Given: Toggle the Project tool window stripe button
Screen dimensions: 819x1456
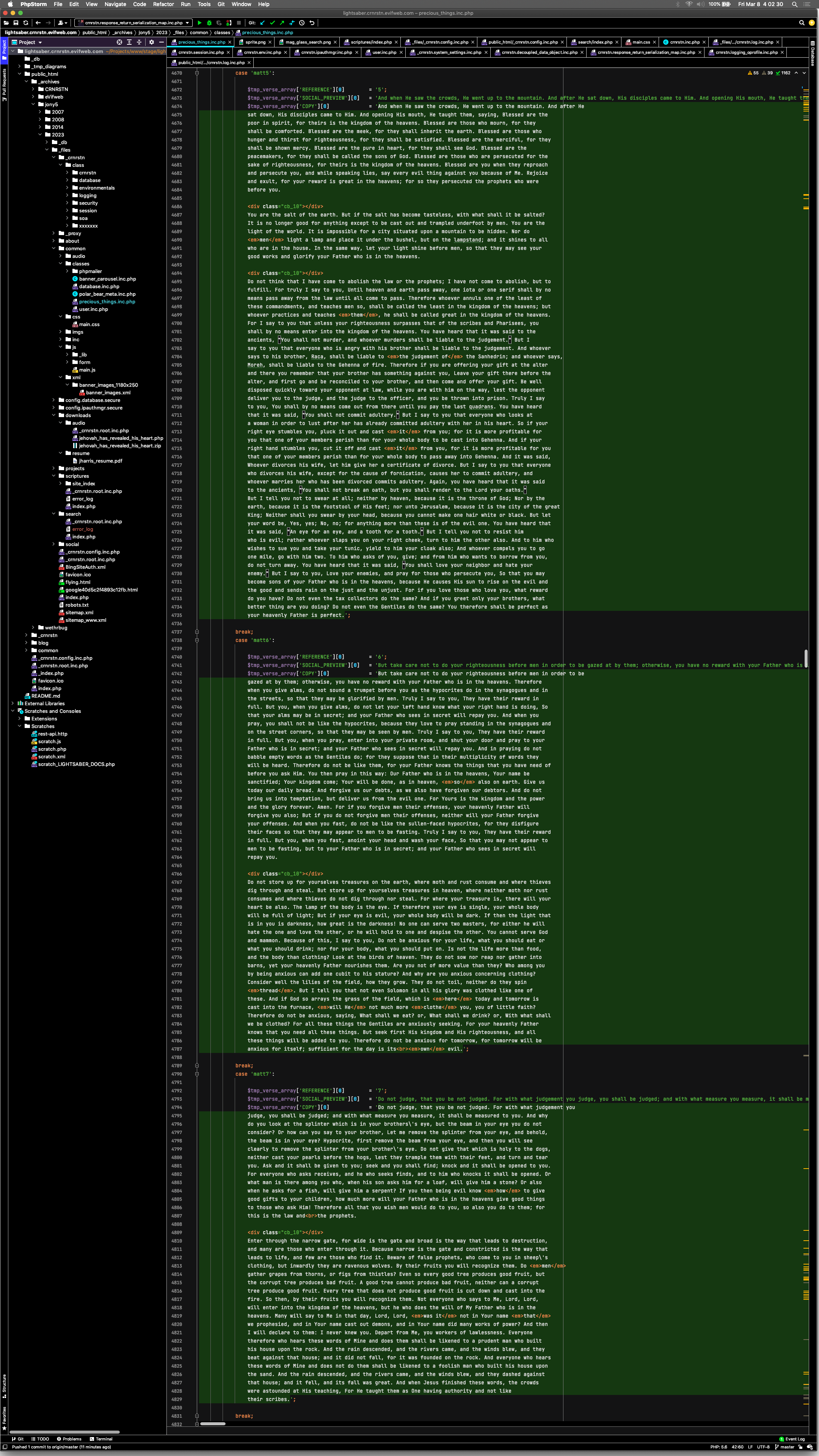Looking at the screenshot, I should (4, 51).
